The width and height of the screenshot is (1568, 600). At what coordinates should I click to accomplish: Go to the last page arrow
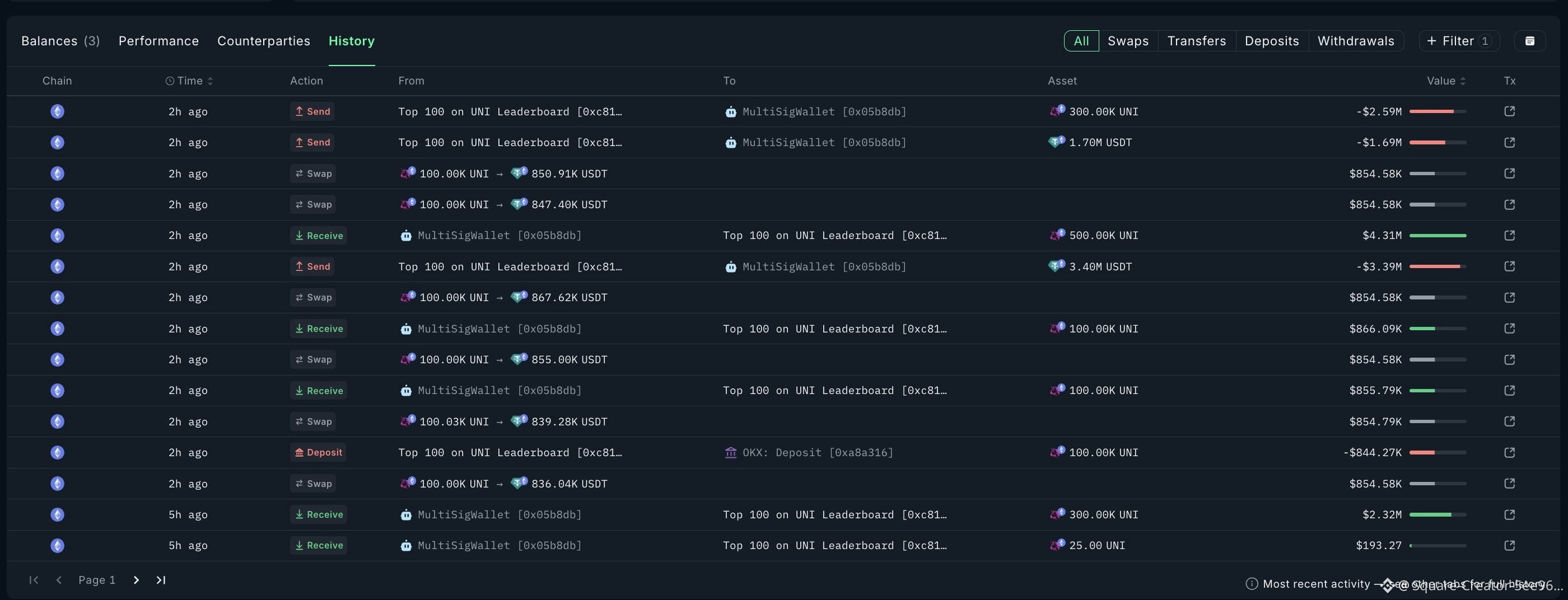pyautogui.click(x=161, y=580)
